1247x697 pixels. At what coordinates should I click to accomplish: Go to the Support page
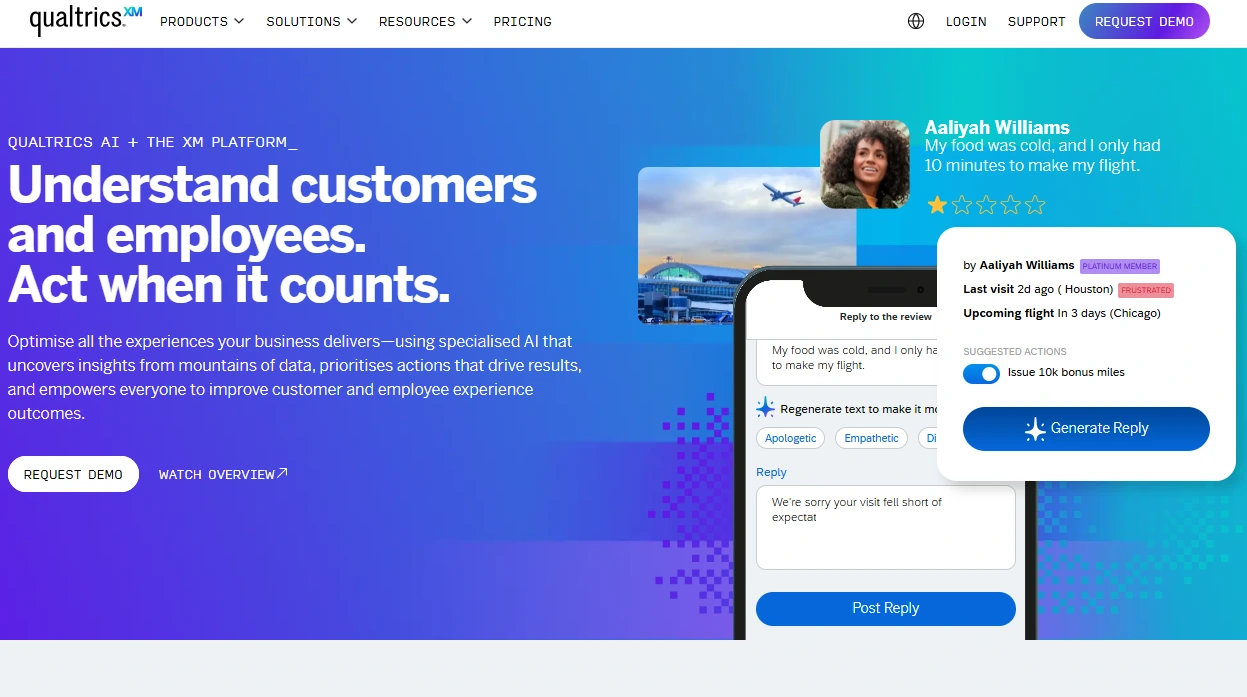1037,21
